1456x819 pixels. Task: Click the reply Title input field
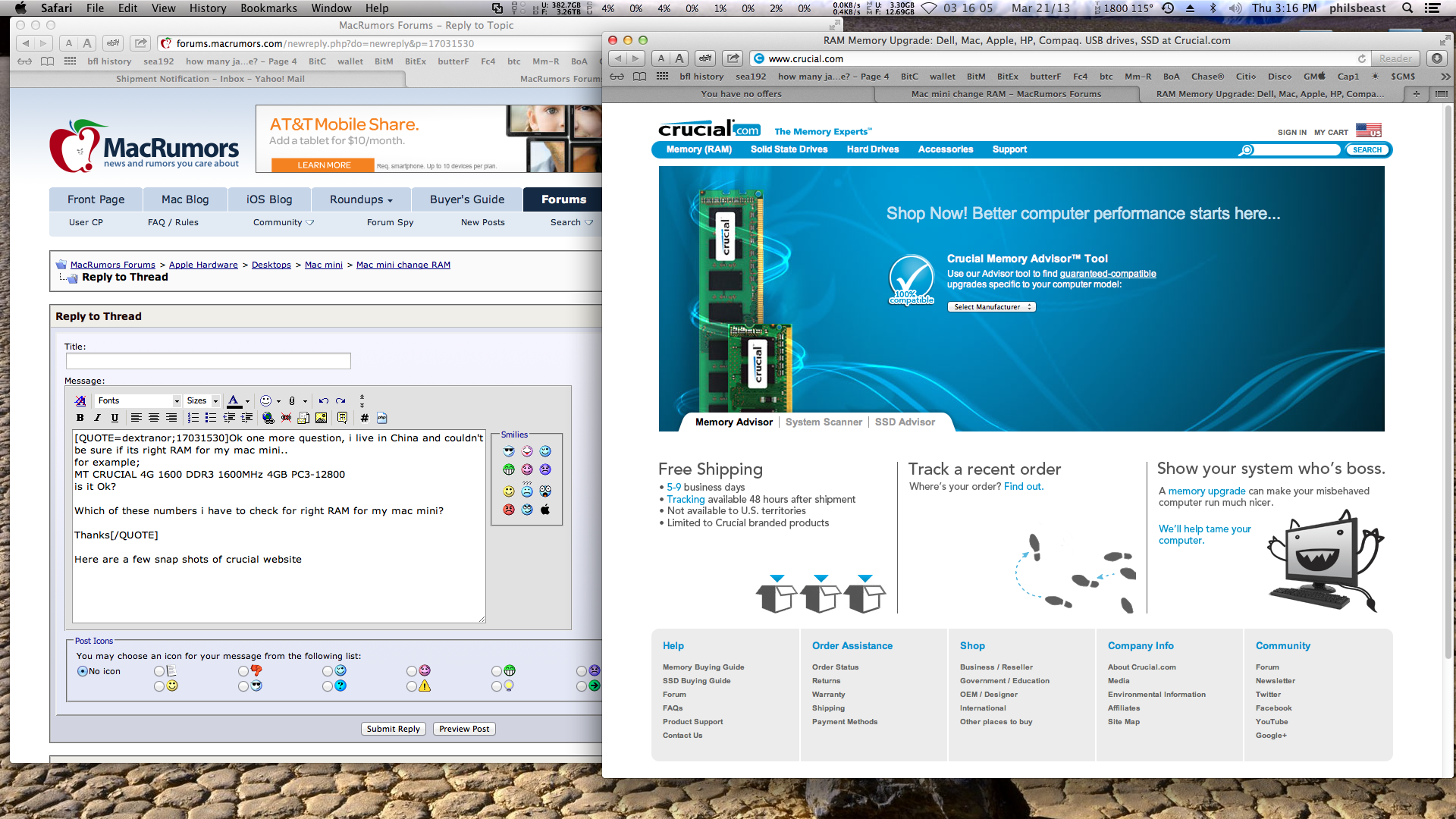point(208,361)
